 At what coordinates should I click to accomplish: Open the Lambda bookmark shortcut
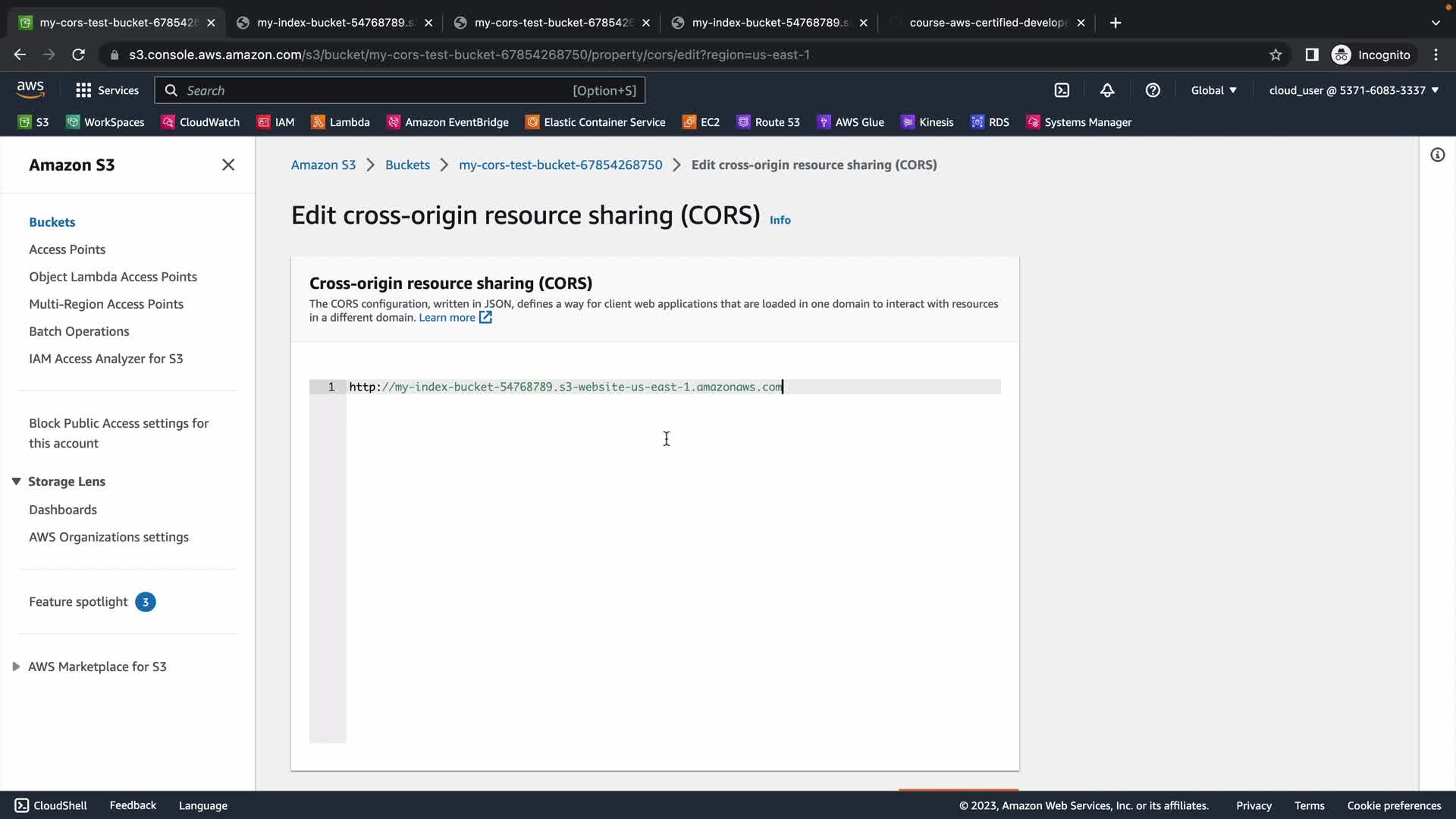click(340, 122)
